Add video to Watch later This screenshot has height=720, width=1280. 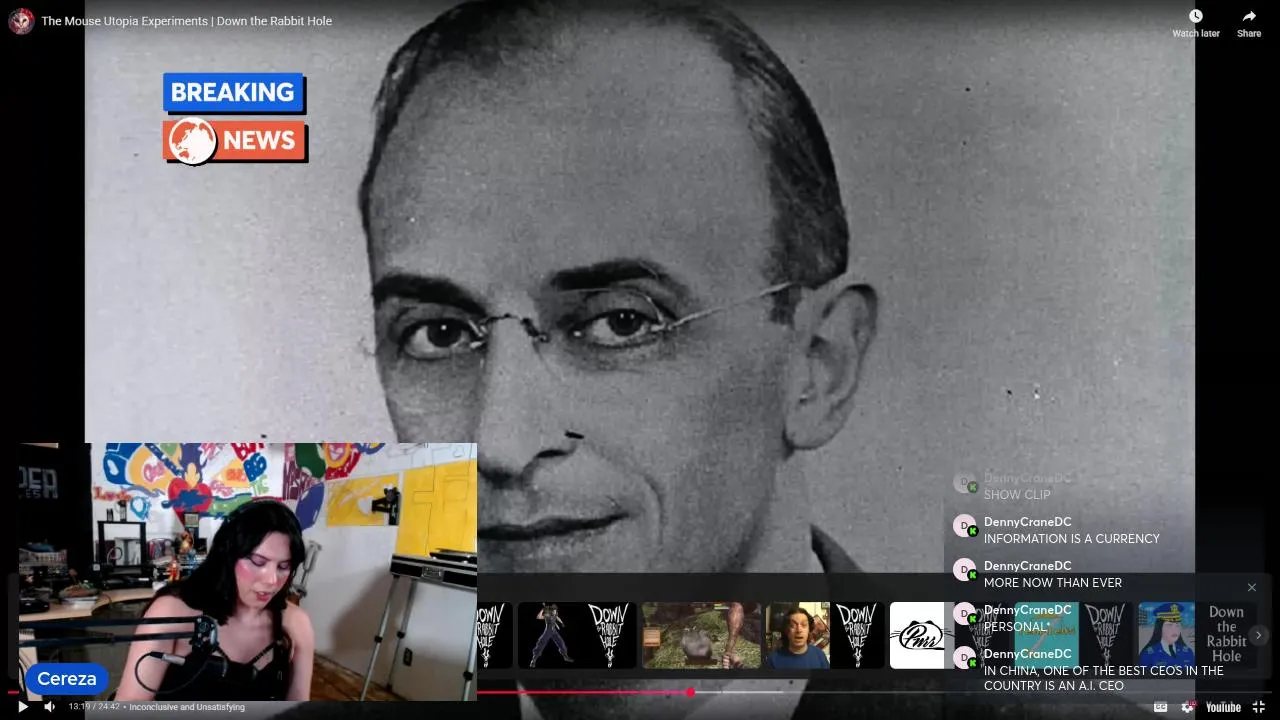click(1196, 23)
